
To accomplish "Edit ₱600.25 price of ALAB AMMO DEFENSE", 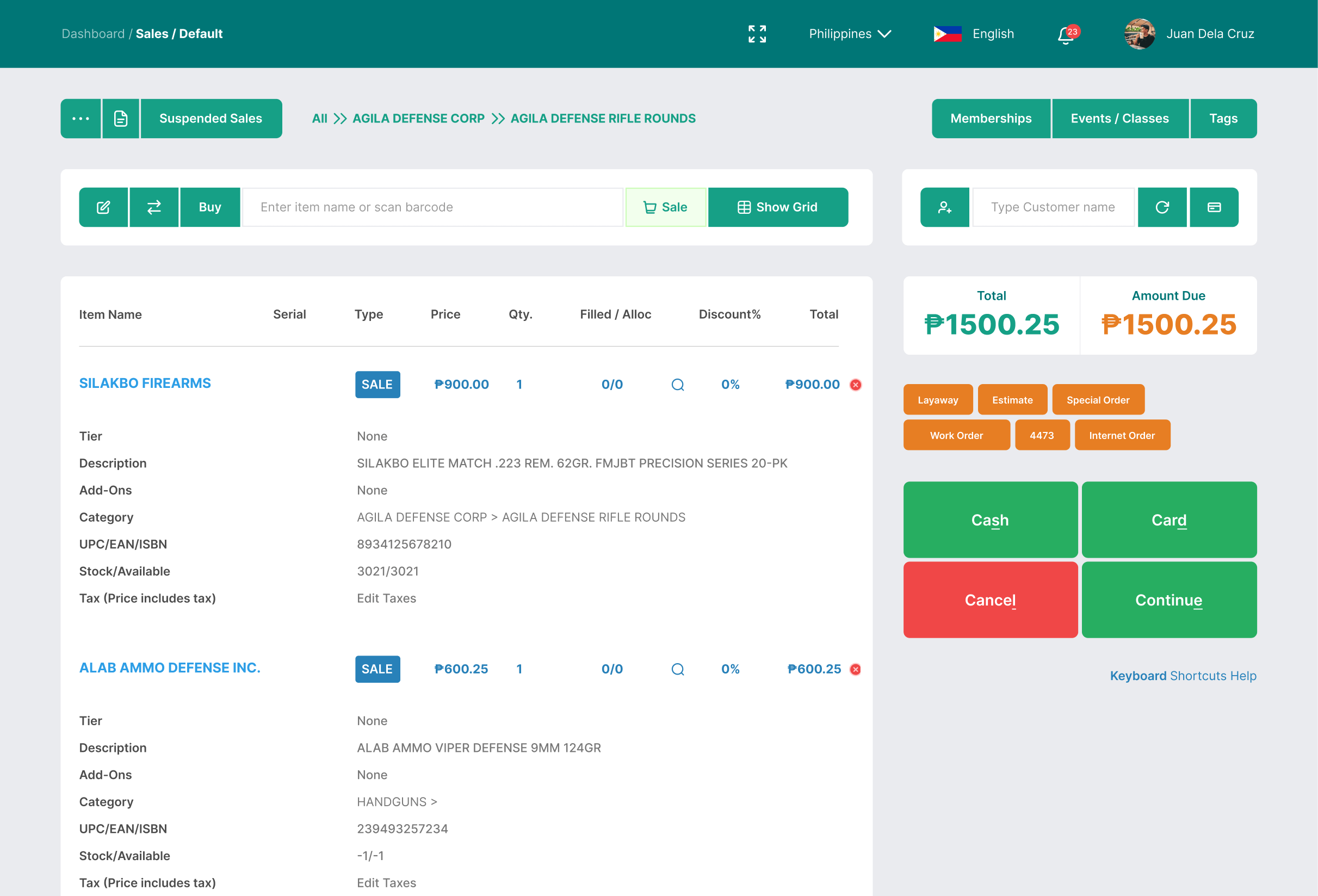I will (x=461, y=669).
